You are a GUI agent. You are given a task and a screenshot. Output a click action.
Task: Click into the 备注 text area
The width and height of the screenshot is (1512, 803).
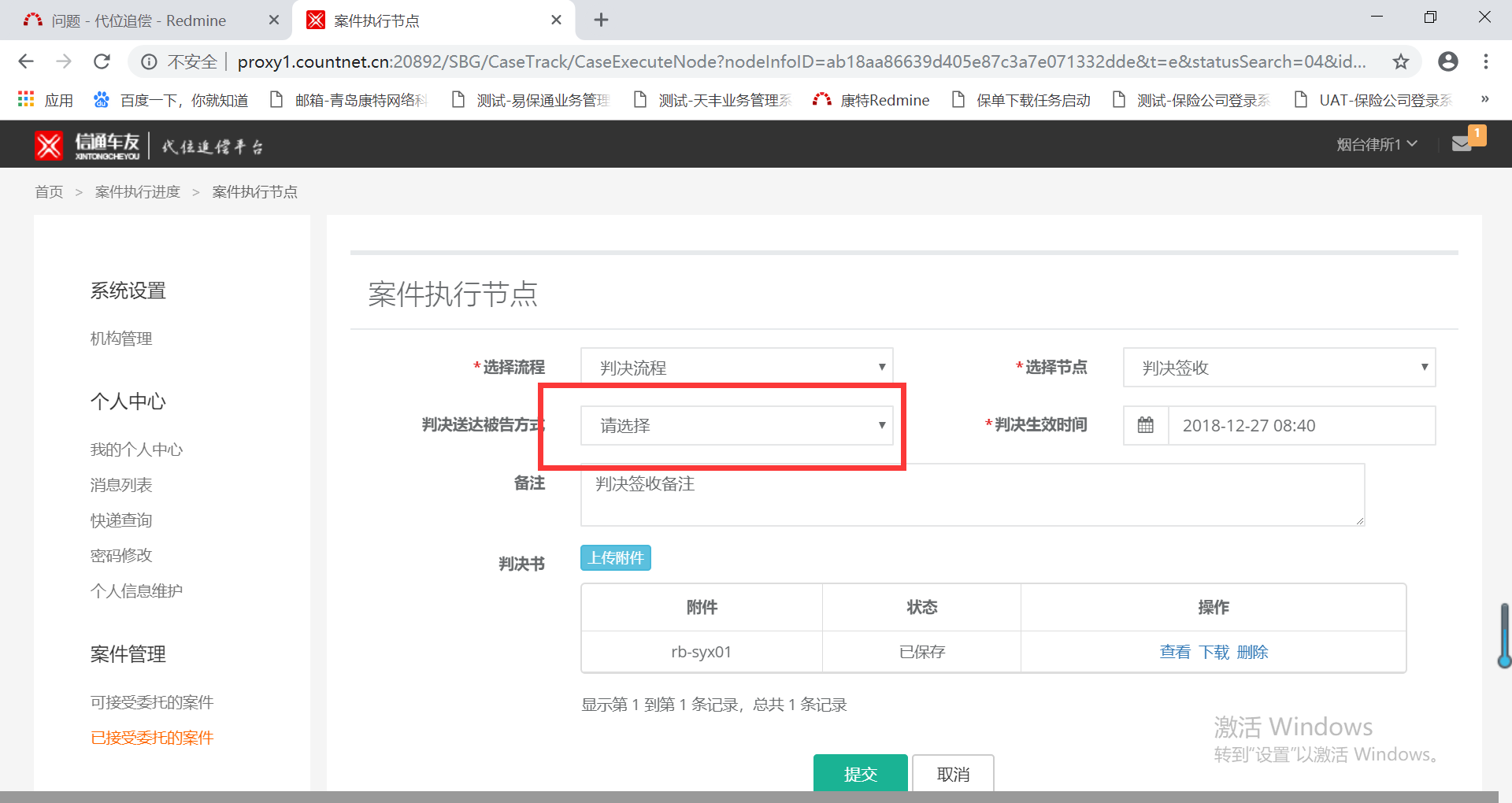coord(973,494)
